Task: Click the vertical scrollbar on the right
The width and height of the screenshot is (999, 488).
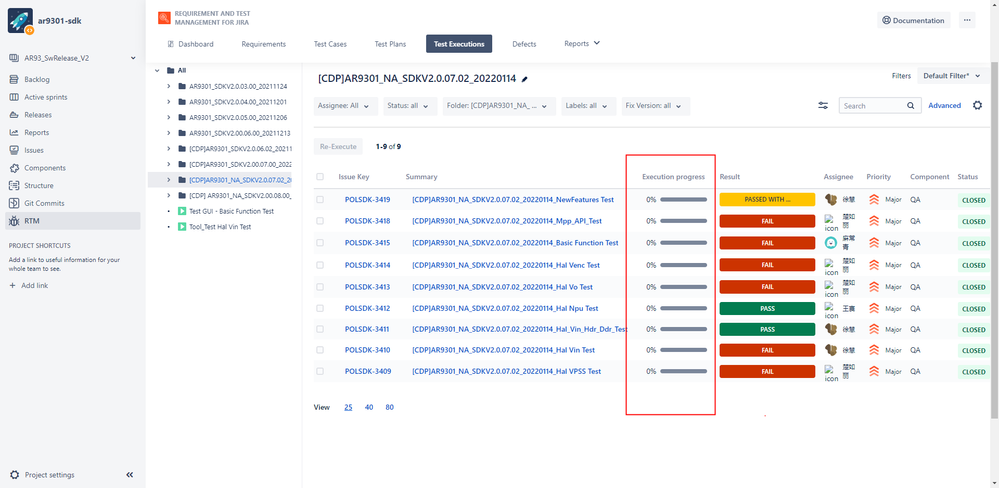Action: pos(995,242)
